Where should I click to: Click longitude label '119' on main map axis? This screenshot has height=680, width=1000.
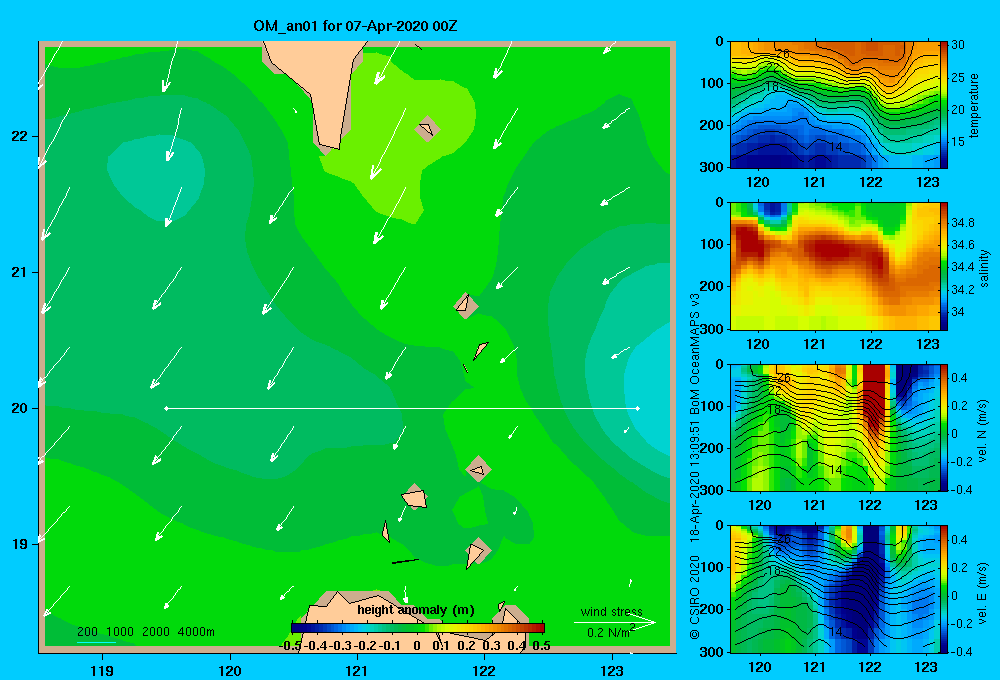click(102, 670)
